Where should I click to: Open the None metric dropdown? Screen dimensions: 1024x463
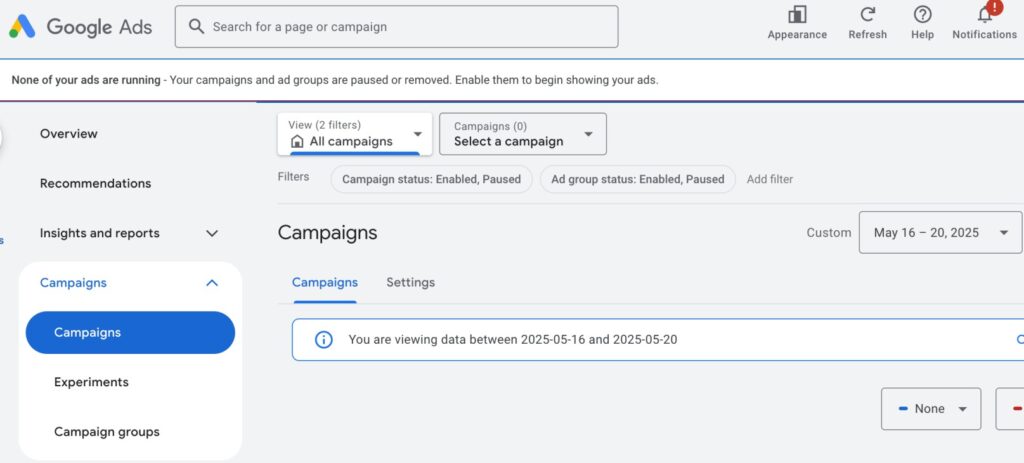(931, 409)
